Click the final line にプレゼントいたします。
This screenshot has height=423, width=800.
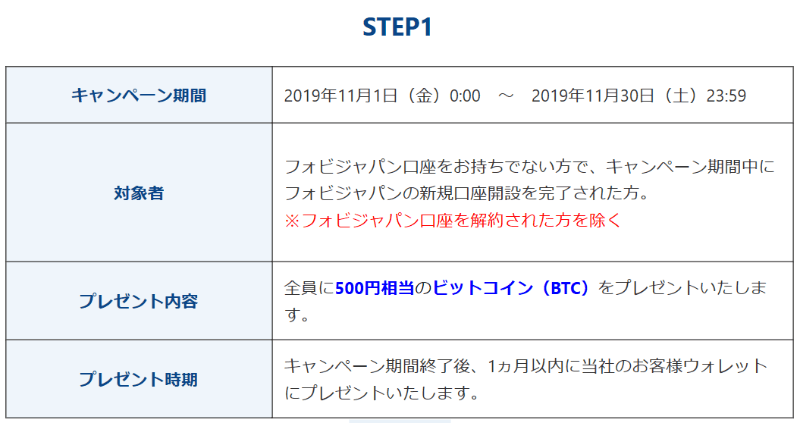[x=380, y=393]
